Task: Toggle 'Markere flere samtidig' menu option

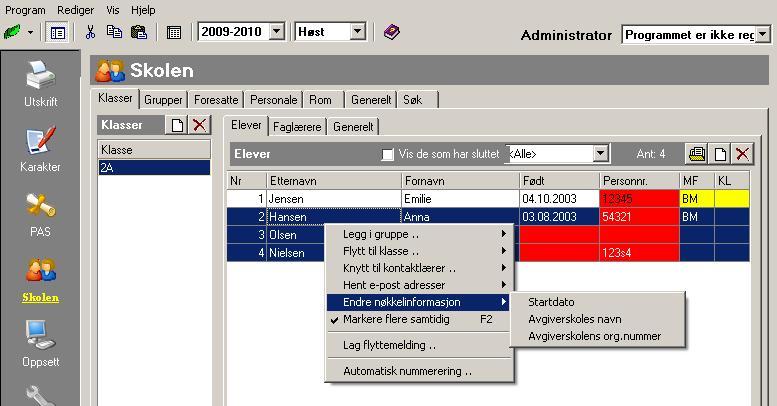Action: pyautogui.click(x=419, y=319)
